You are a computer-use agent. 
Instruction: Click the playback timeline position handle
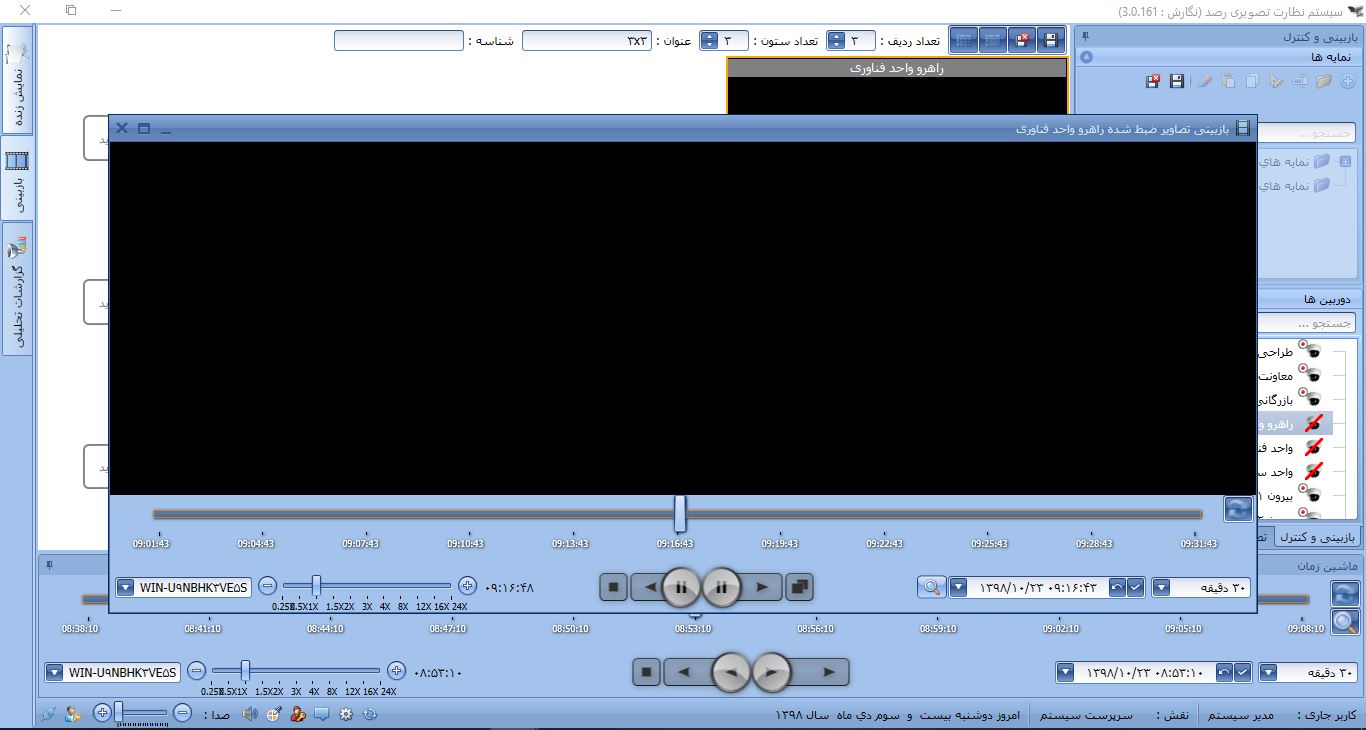(x=680, y=514)
